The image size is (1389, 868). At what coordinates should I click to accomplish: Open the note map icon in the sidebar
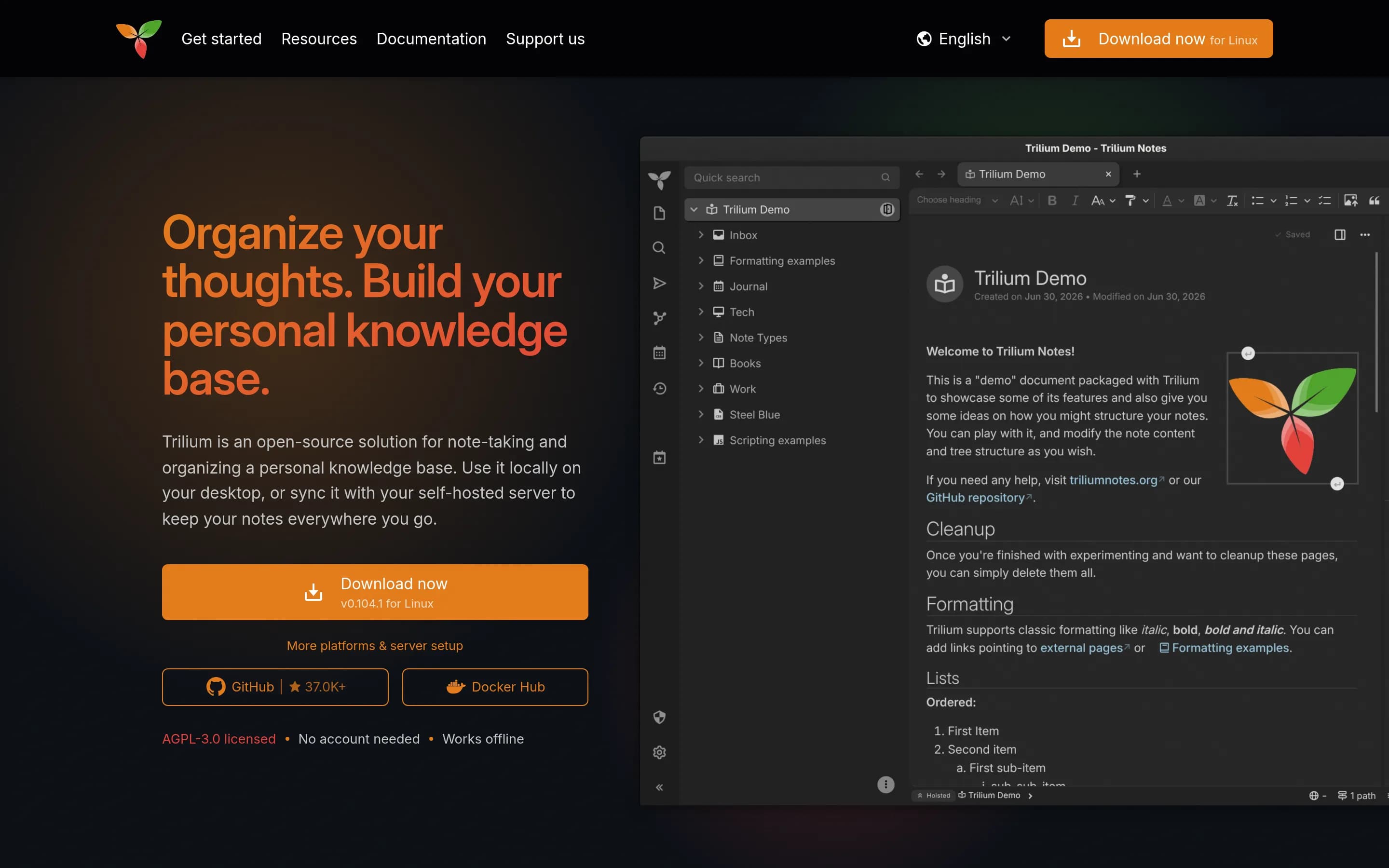pyautogui.click(x=659, y=318)
